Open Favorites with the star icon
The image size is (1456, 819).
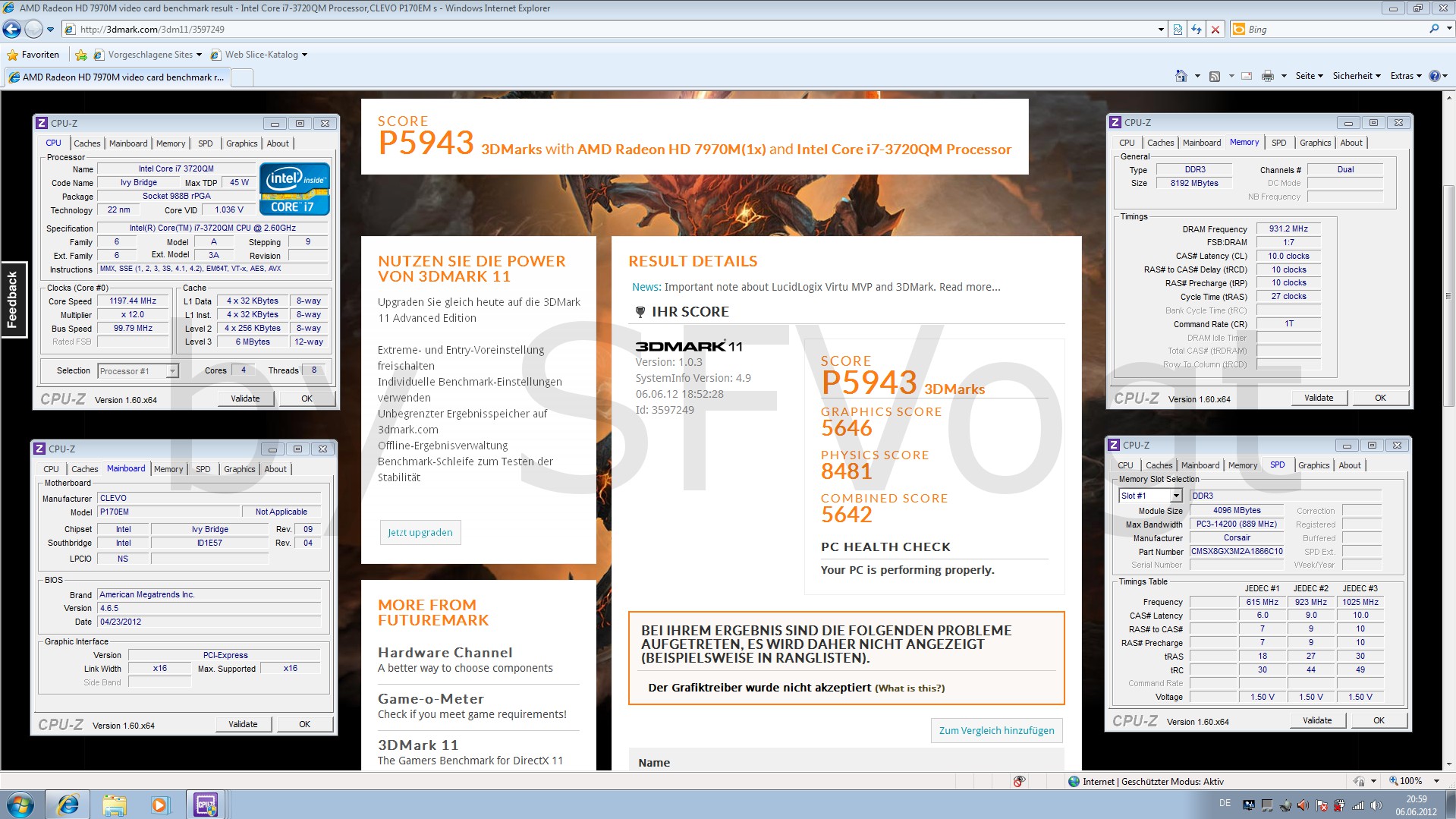click(33, 55)
